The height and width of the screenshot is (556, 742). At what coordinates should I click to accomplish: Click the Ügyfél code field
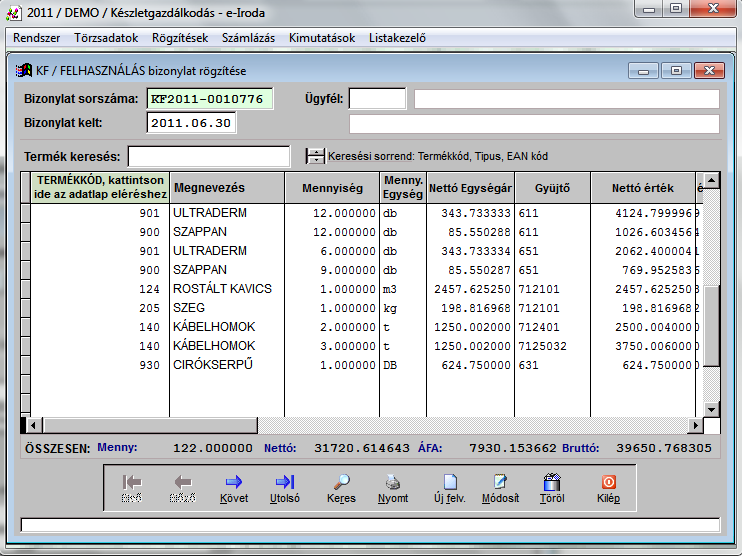(377, 99)
